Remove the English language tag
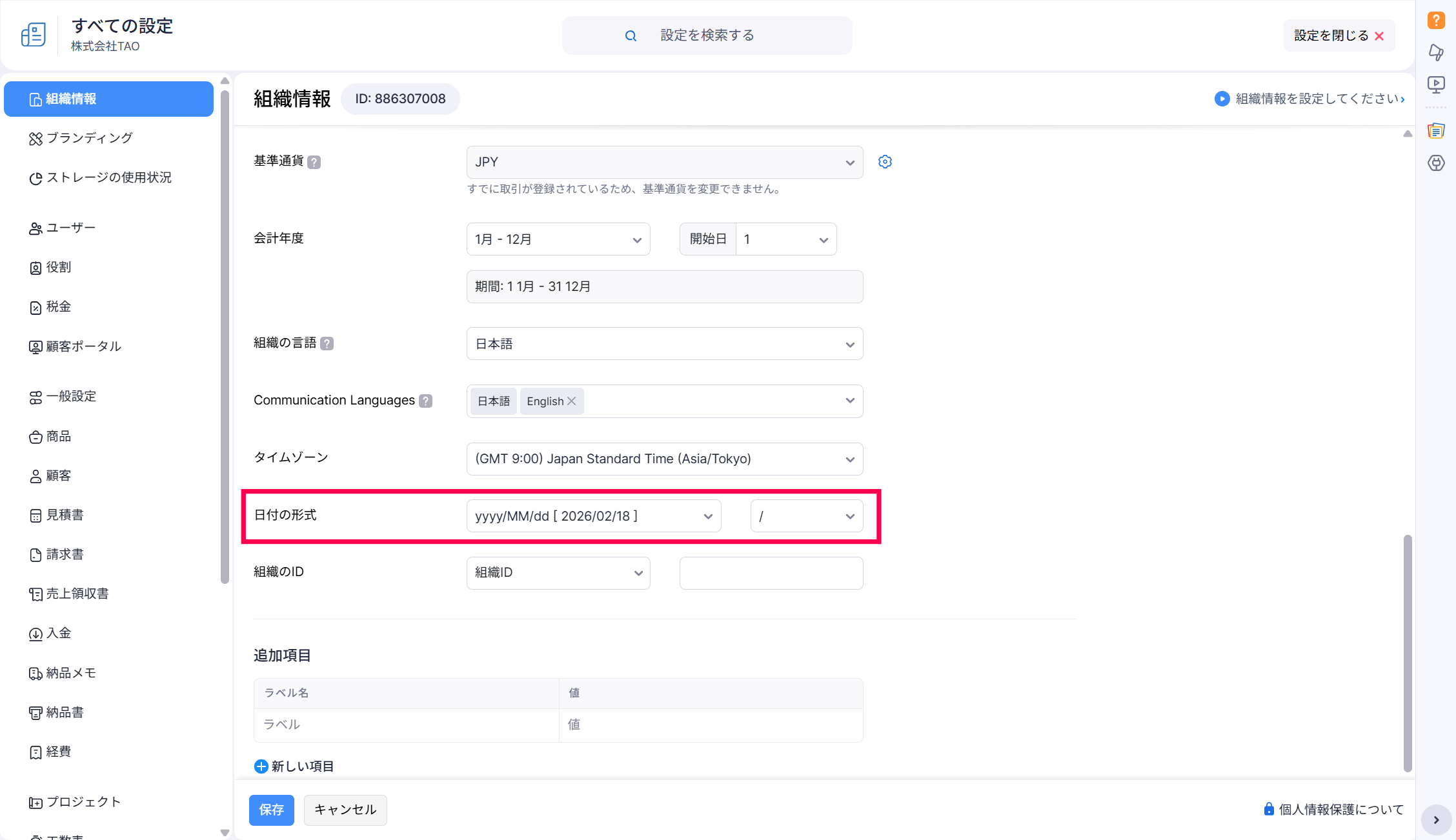This screenshot has width=1456, height=840. (571, 401)
